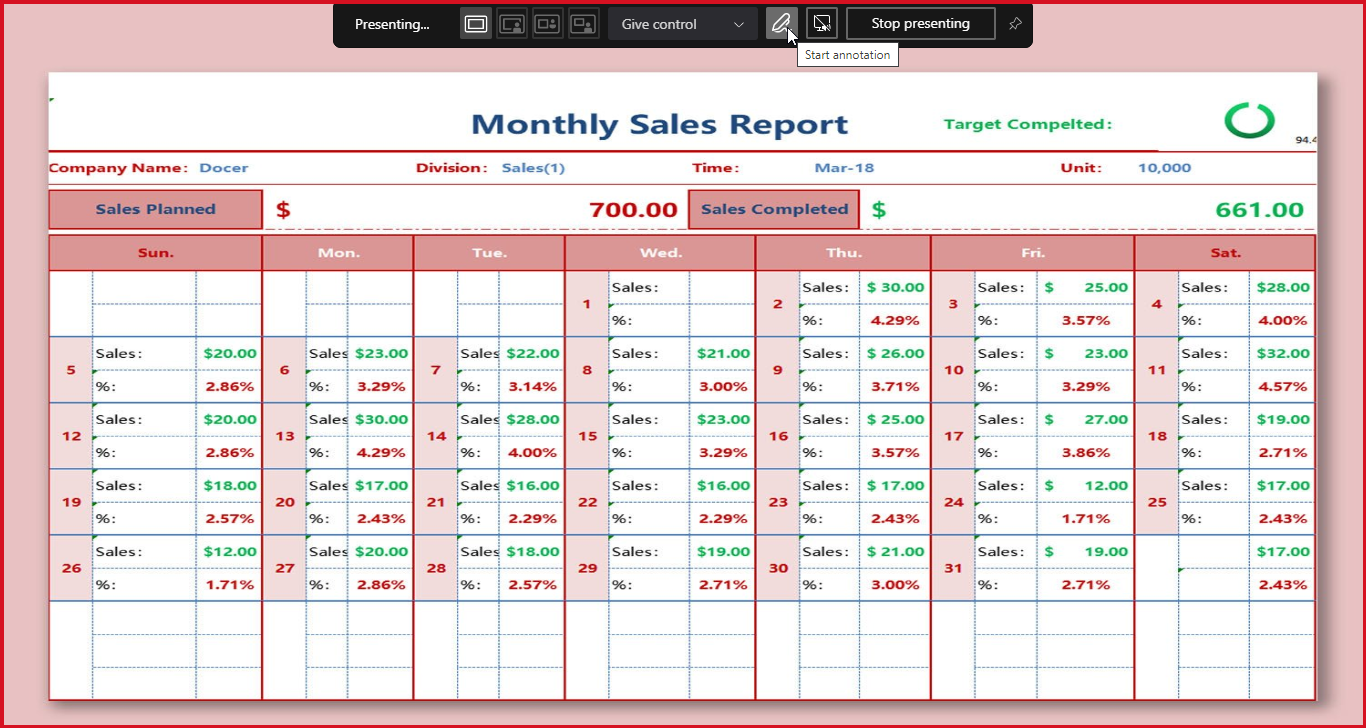Click the day 15 date cell

point(587,436)
